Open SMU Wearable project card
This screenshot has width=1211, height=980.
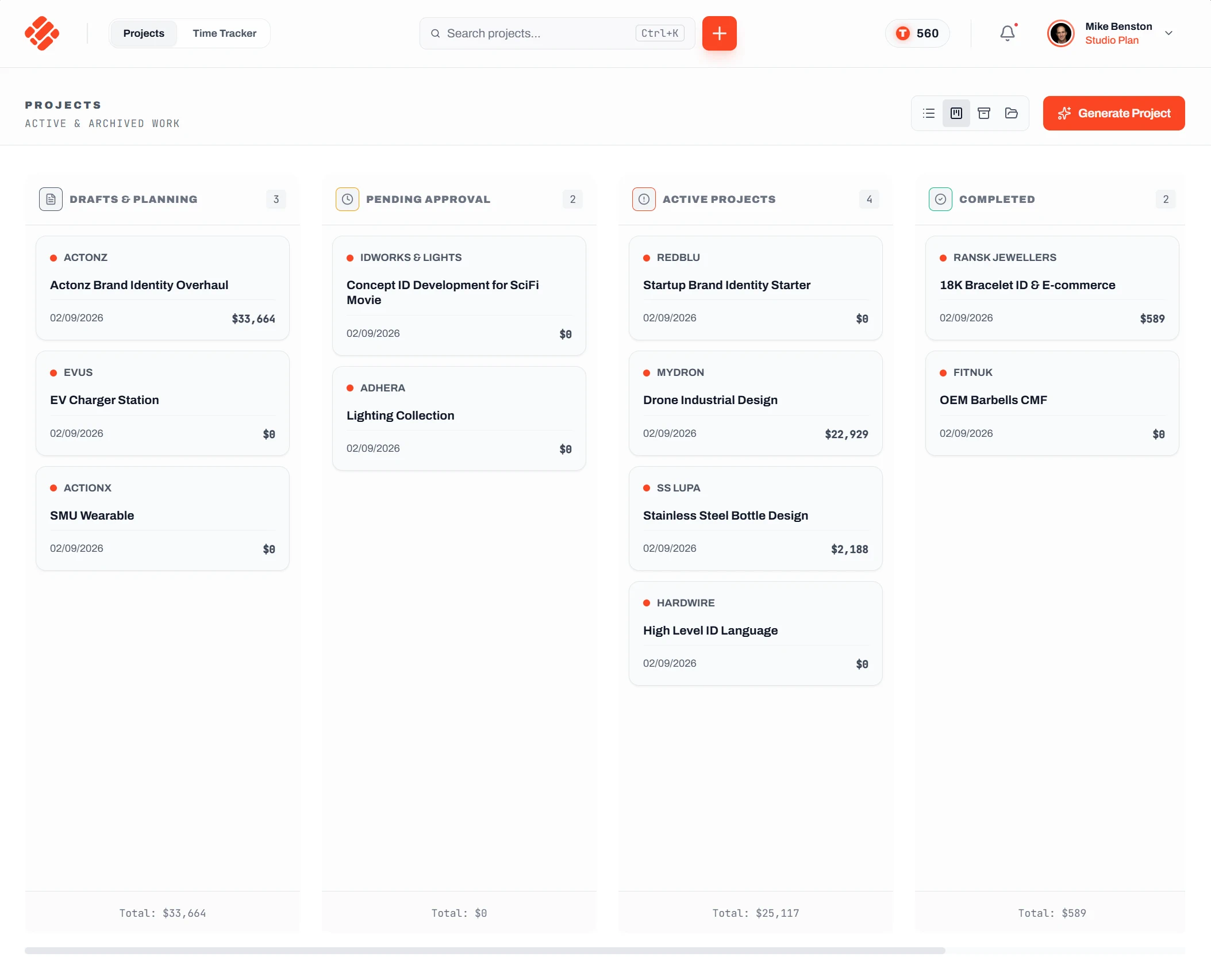pos(163,518)
